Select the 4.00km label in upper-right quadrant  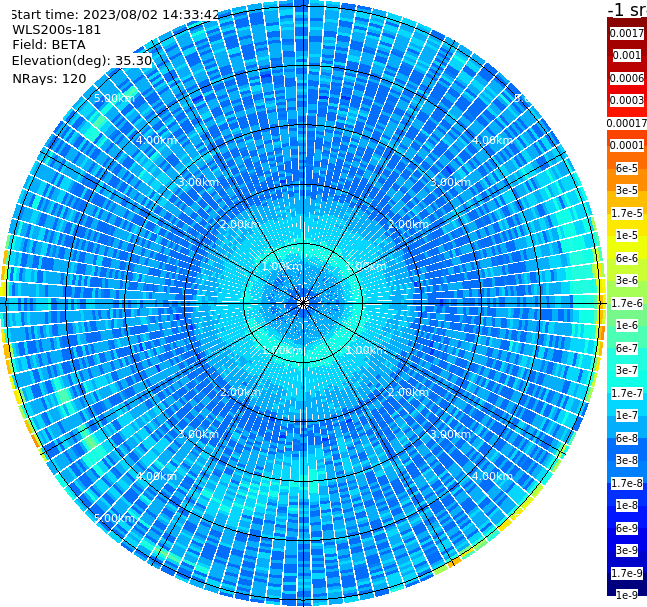(x=492, y=140)
